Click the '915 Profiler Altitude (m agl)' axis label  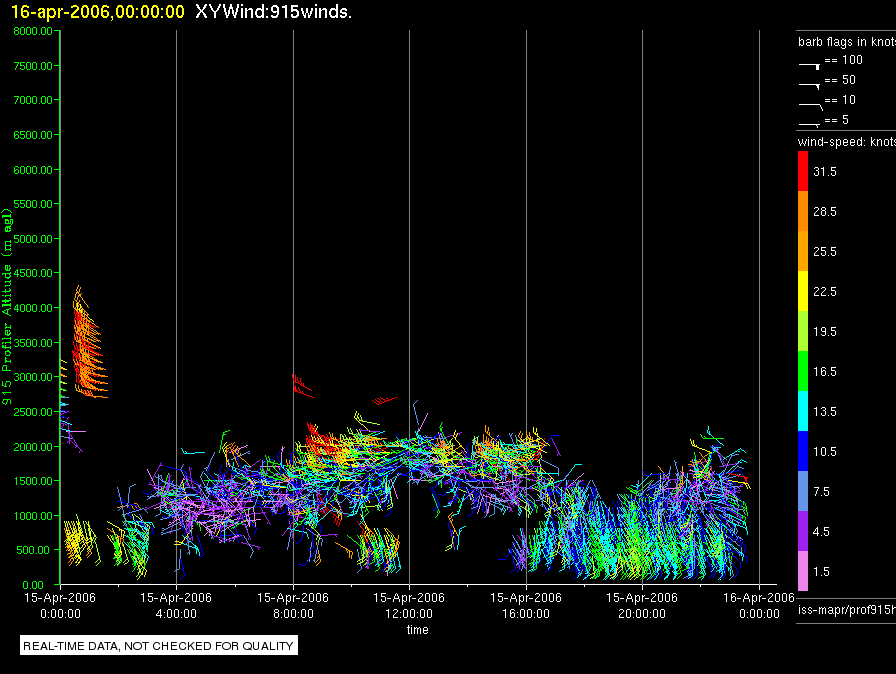click(7, 307)
